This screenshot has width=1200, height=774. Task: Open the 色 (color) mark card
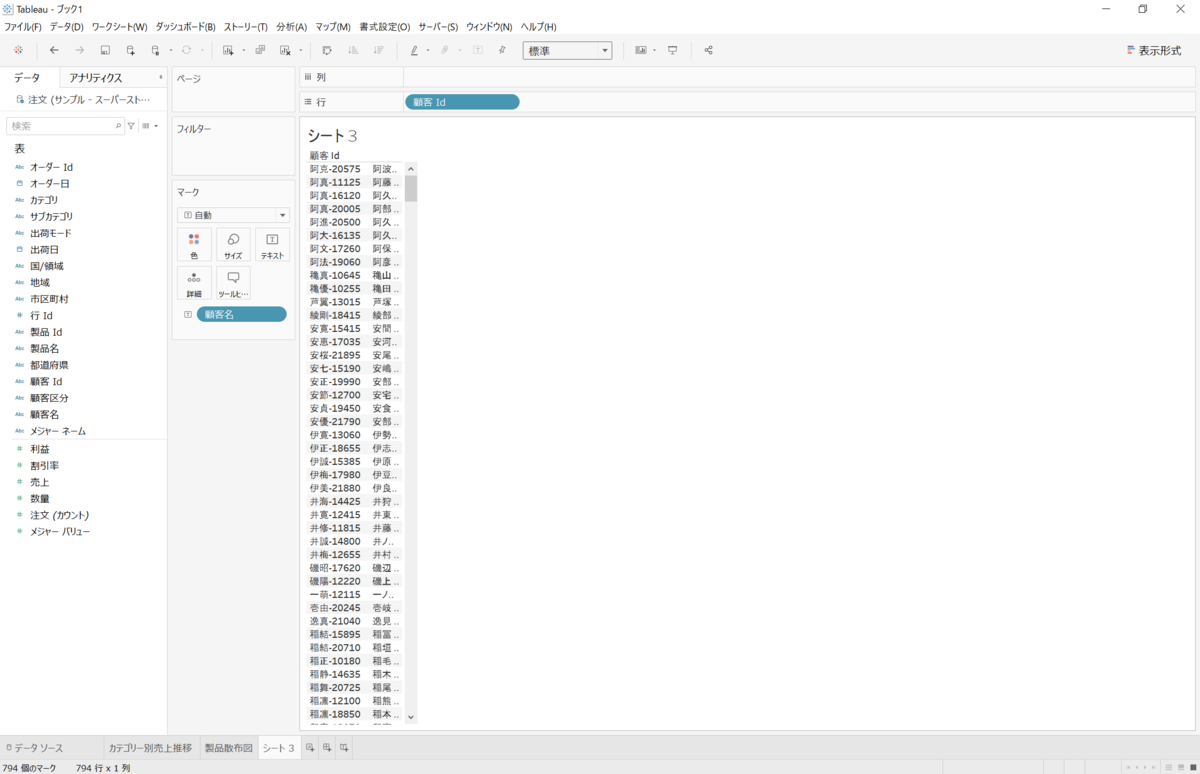(x=194, y=245)
